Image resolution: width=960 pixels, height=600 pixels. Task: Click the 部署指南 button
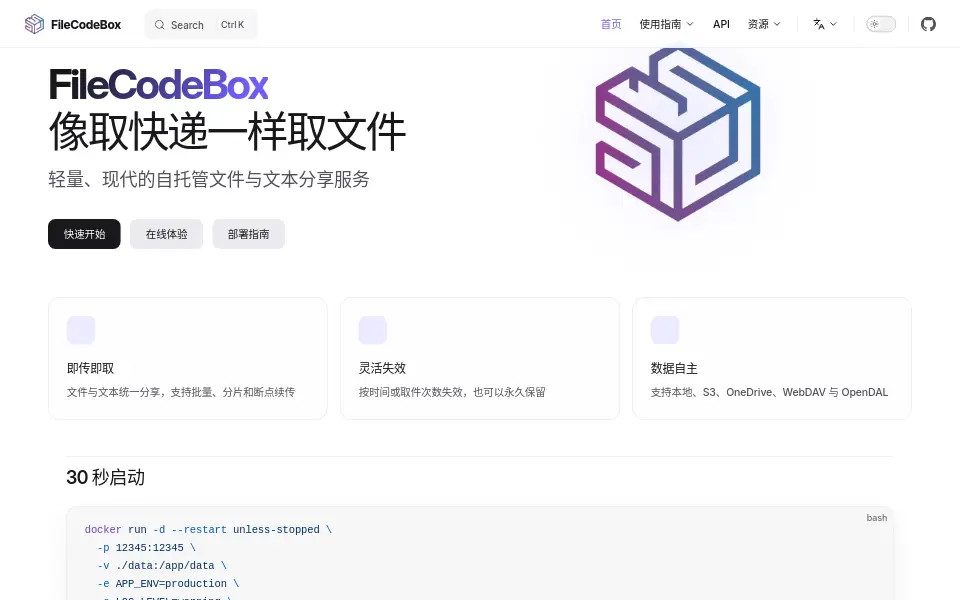pos(249,234)
